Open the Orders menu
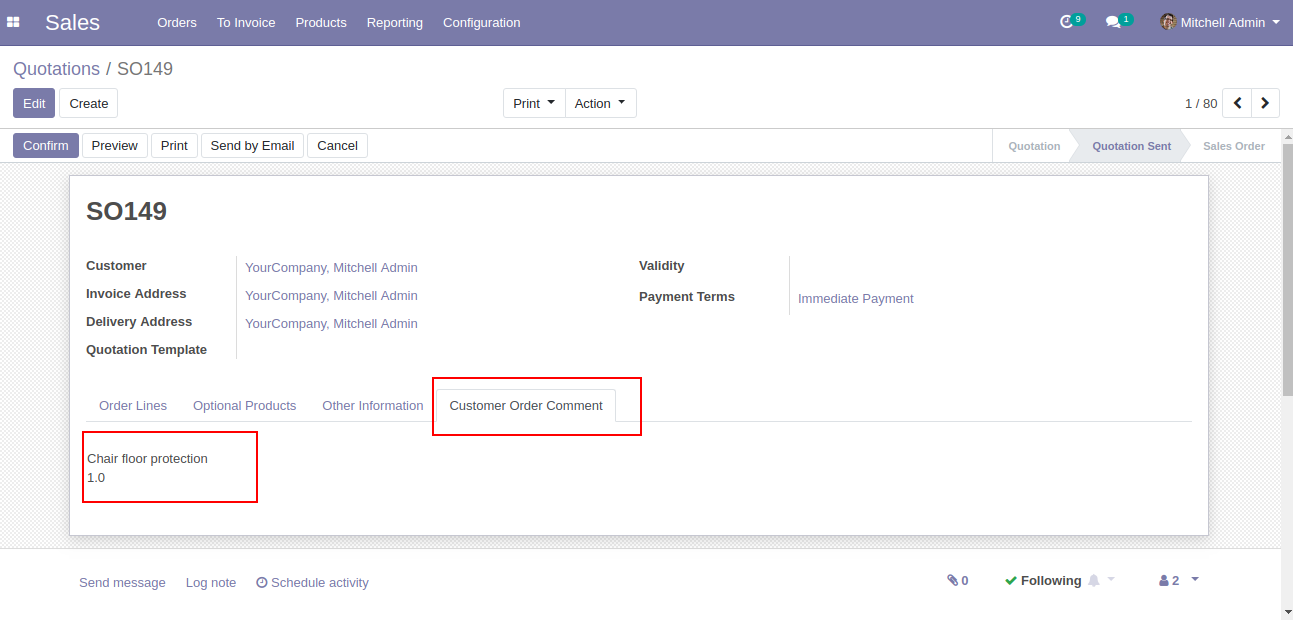 tap(177, 22)
